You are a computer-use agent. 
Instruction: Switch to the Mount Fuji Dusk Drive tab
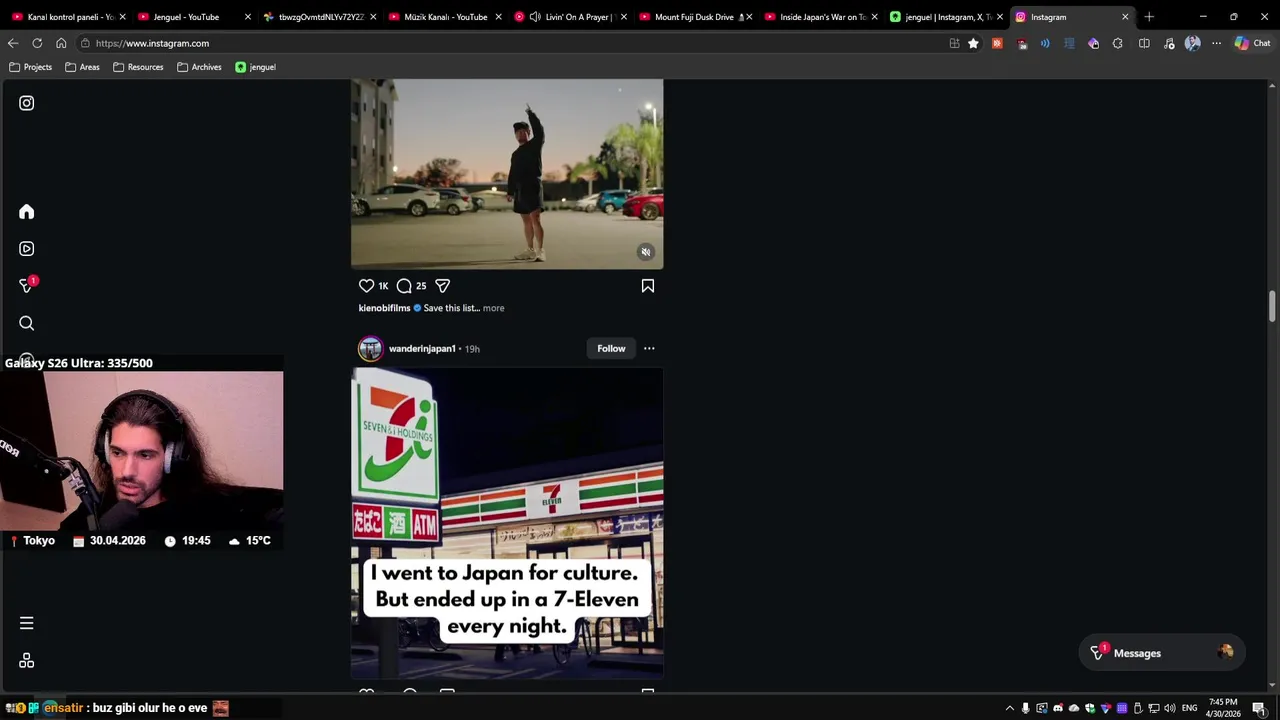point(694,17)
